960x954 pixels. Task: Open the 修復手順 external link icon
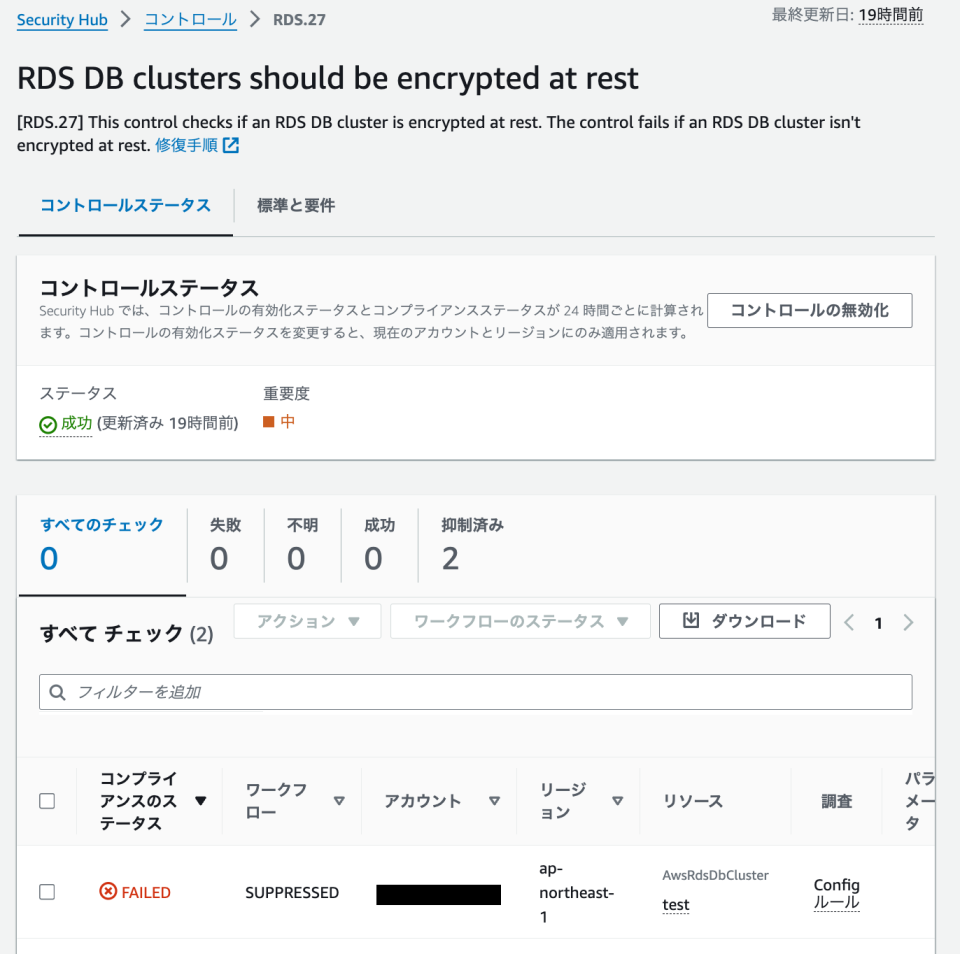coord(232,146)
